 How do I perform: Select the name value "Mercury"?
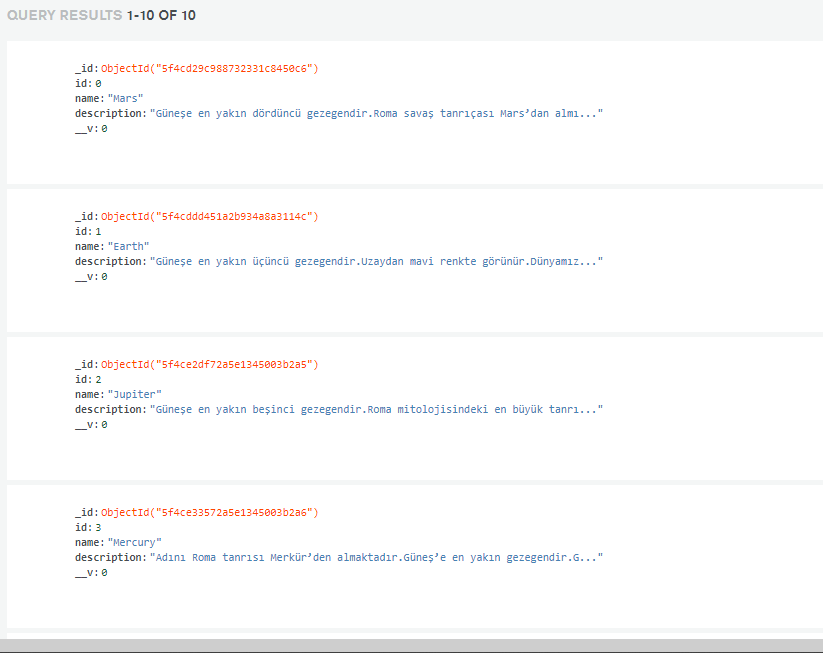coord(134,542)
